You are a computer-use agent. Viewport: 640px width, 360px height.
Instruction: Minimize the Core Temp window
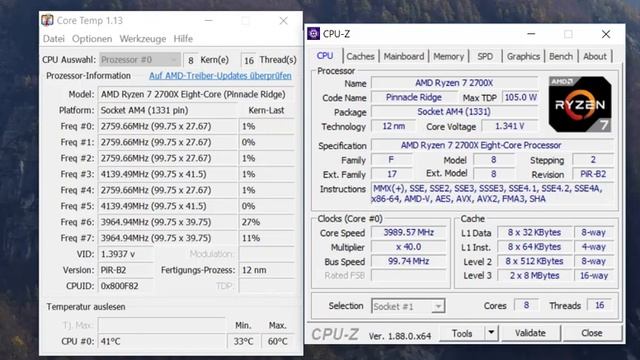(x=208, y=20)
